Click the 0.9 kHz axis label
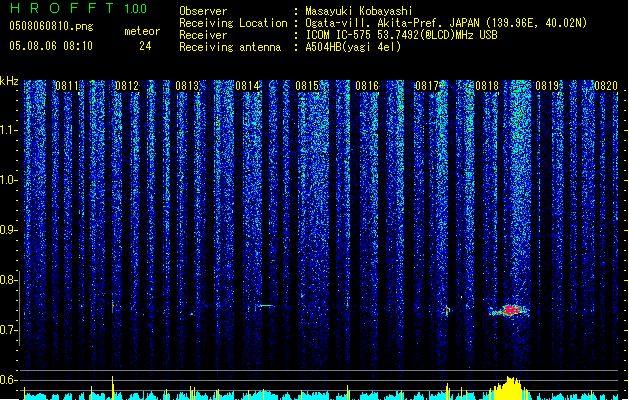This screenshot has height=400, width=629. (x=9, y=230)
